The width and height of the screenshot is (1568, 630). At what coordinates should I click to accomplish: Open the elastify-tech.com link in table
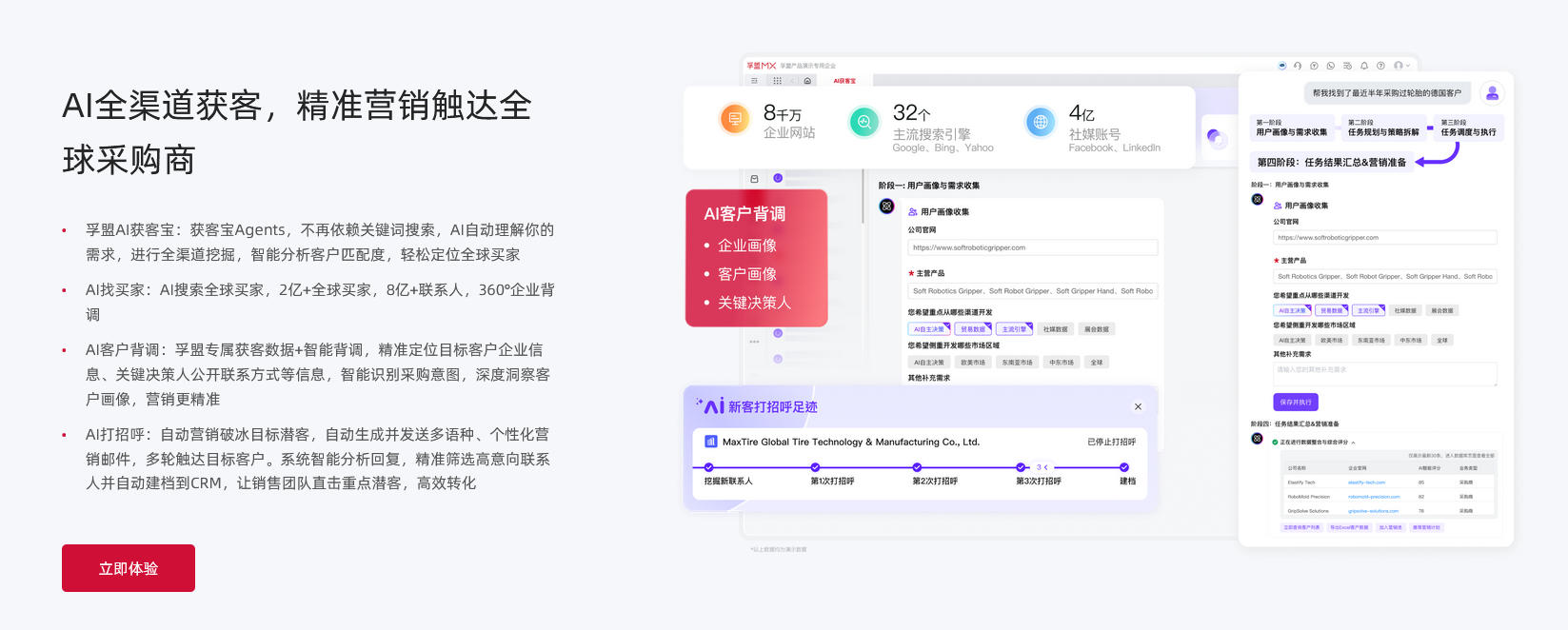click(x=1366, y=482)
